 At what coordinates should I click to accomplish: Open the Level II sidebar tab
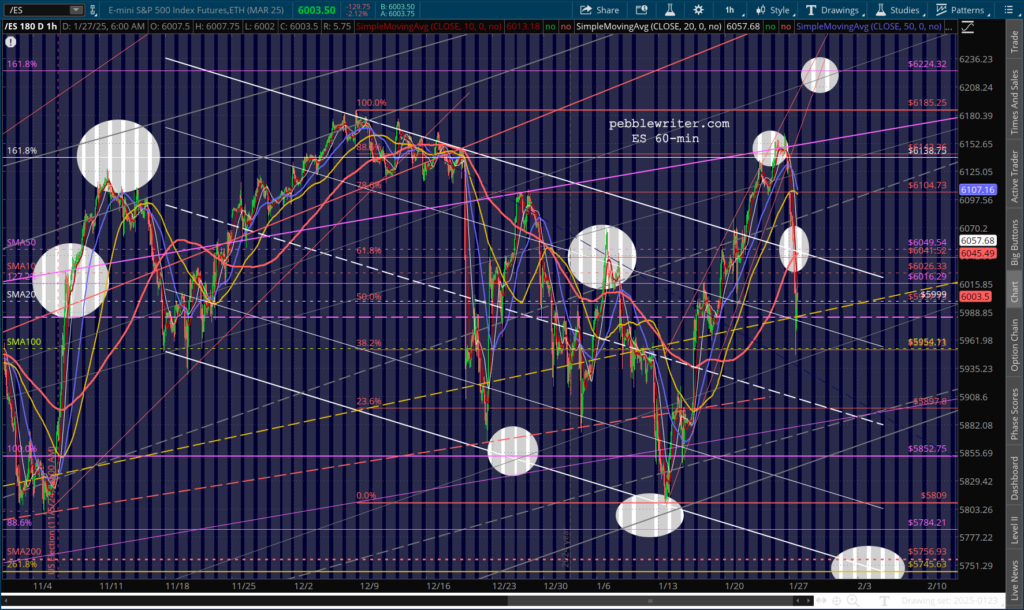point(1015,529)
